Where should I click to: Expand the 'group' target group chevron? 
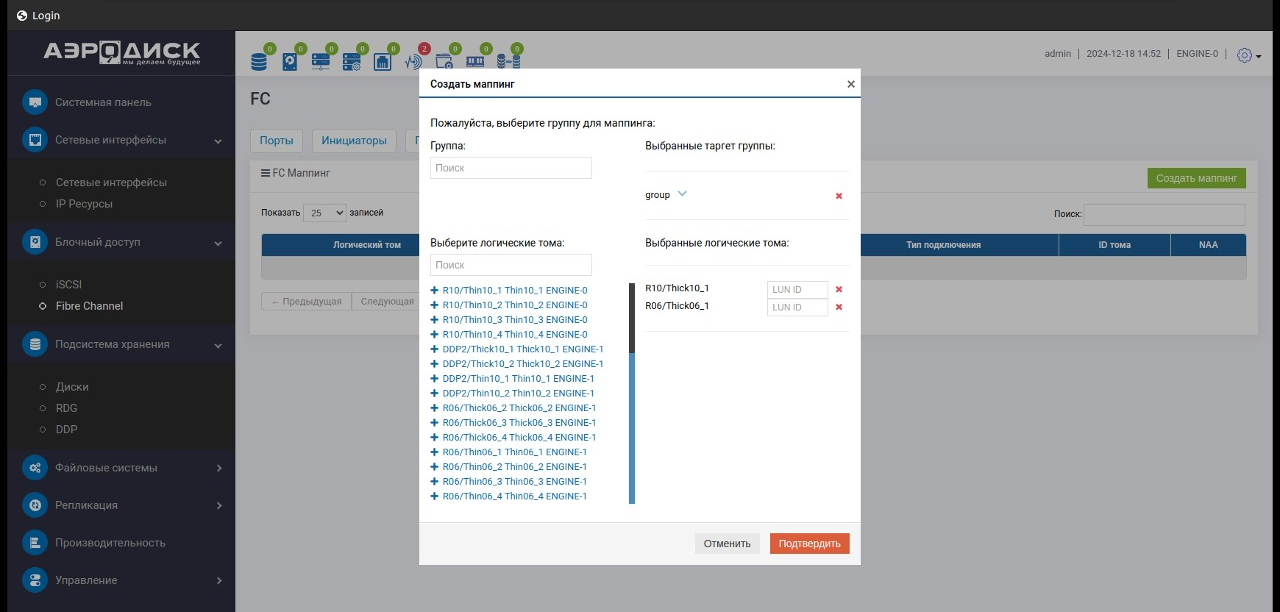pyautogui.click(x=682, y=194)
